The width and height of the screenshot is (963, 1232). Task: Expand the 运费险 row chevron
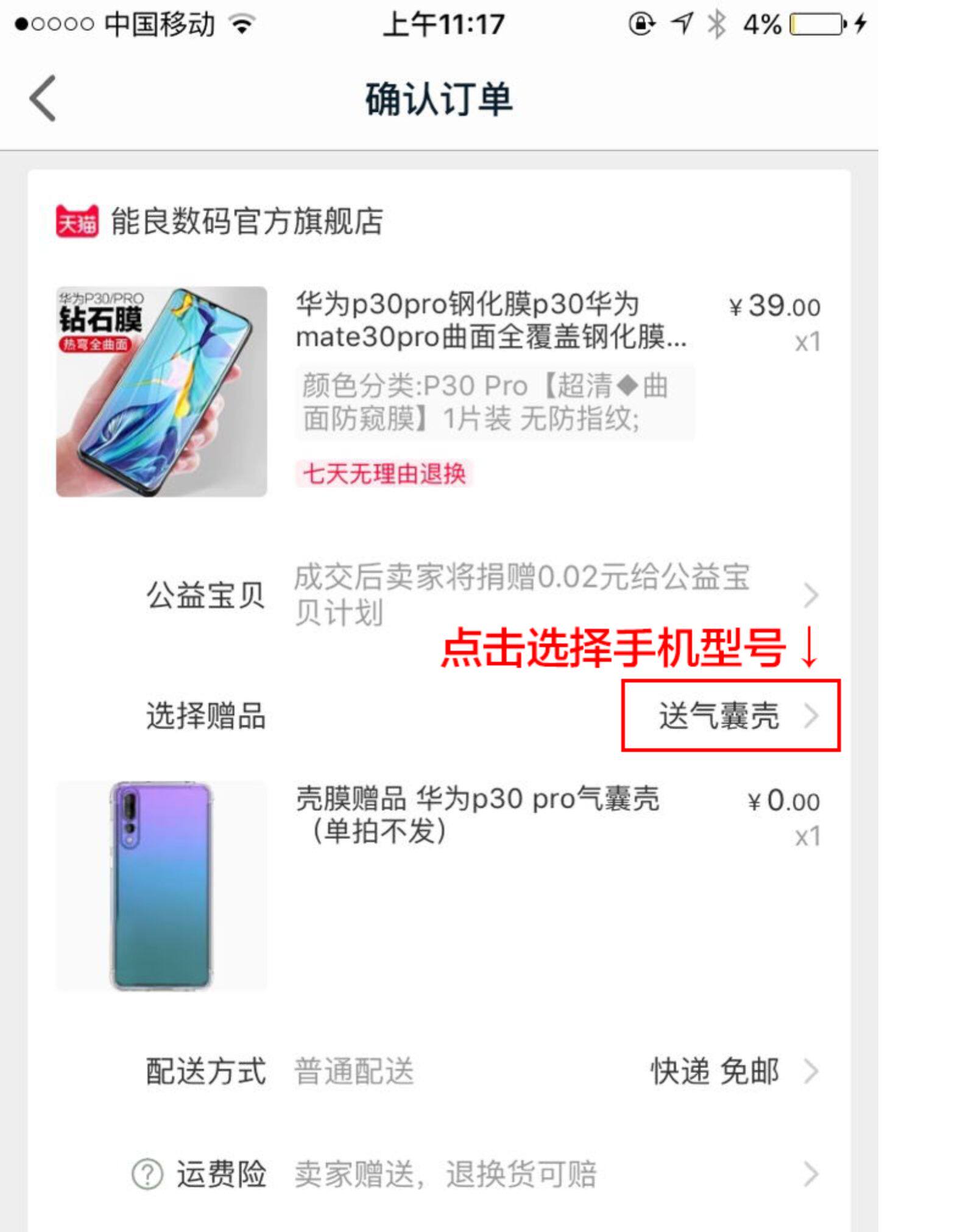(811, 1174)
